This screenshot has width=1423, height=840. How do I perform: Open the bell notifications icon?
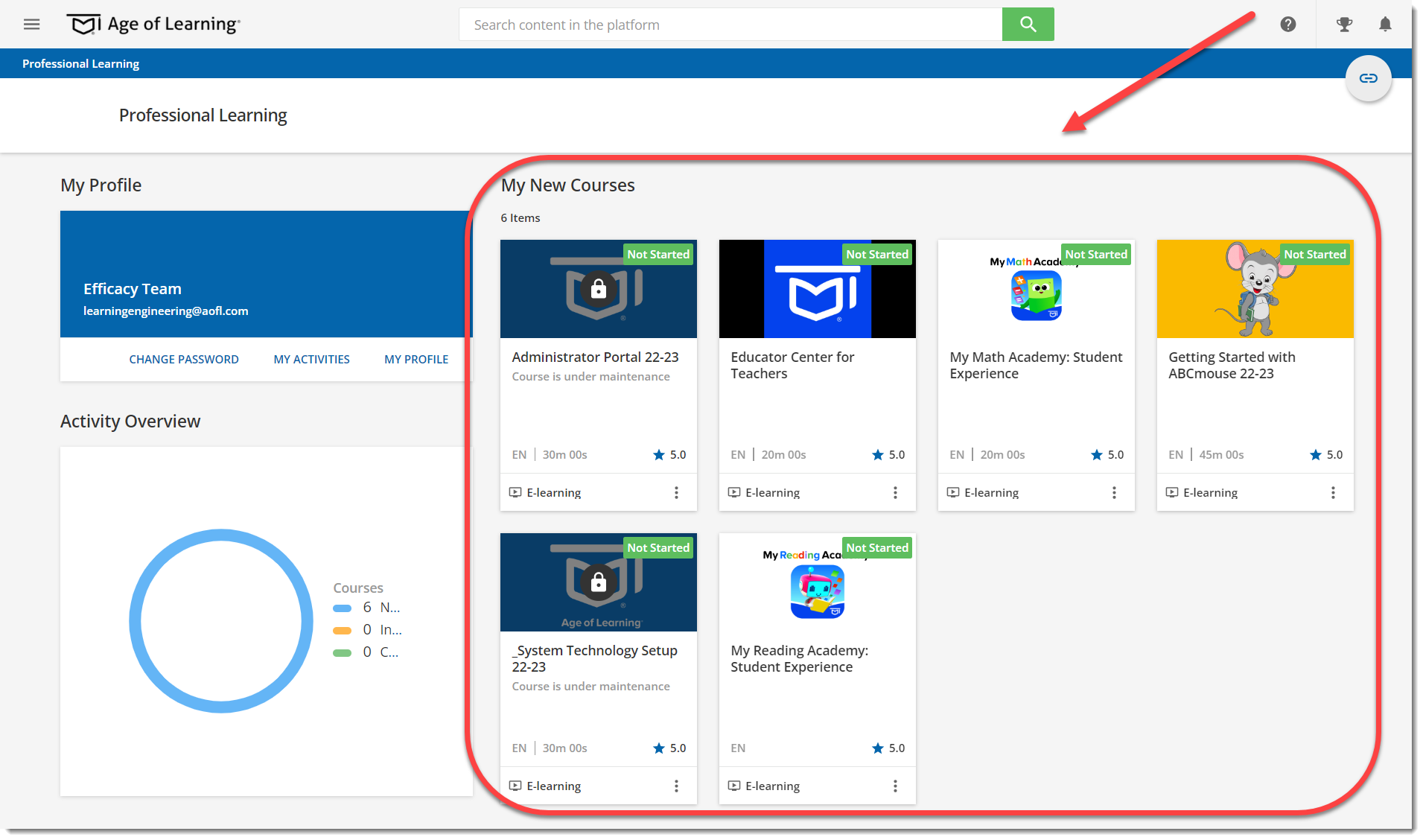[x=1385, y=25]
